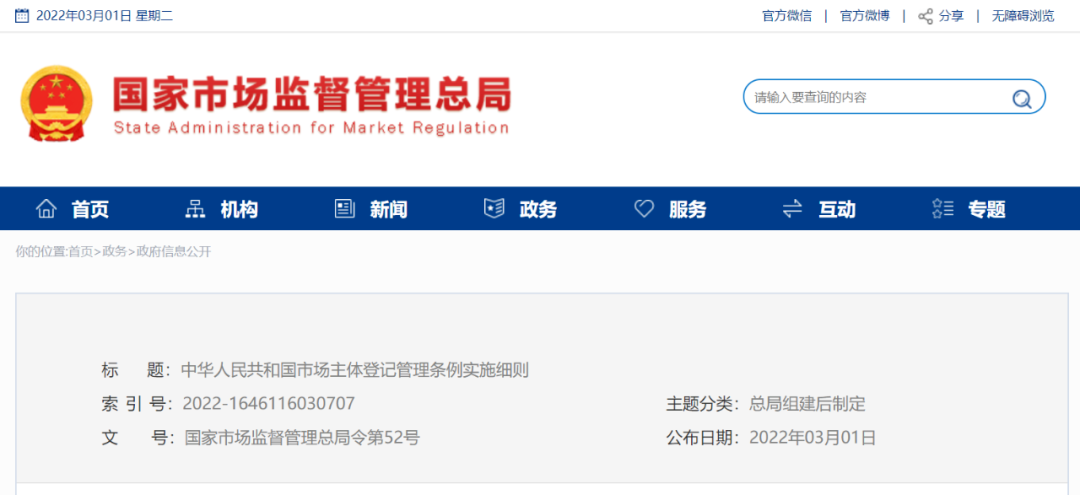Click the 文号 field label

click(138, 437)
